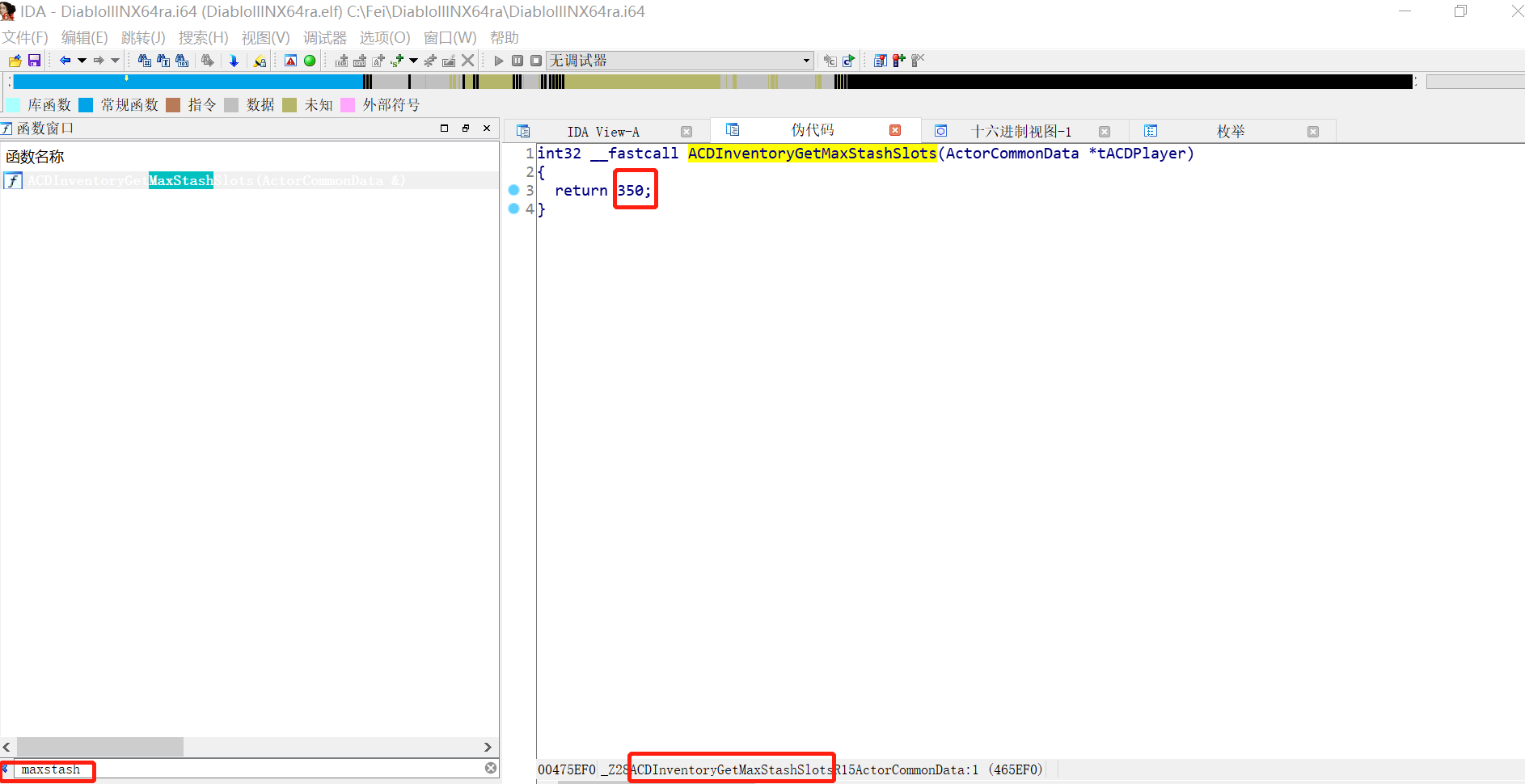1525x784 pixels.
Task: Float the 函数窗口 panel via restore icon
Action: [x=466, y=128]
